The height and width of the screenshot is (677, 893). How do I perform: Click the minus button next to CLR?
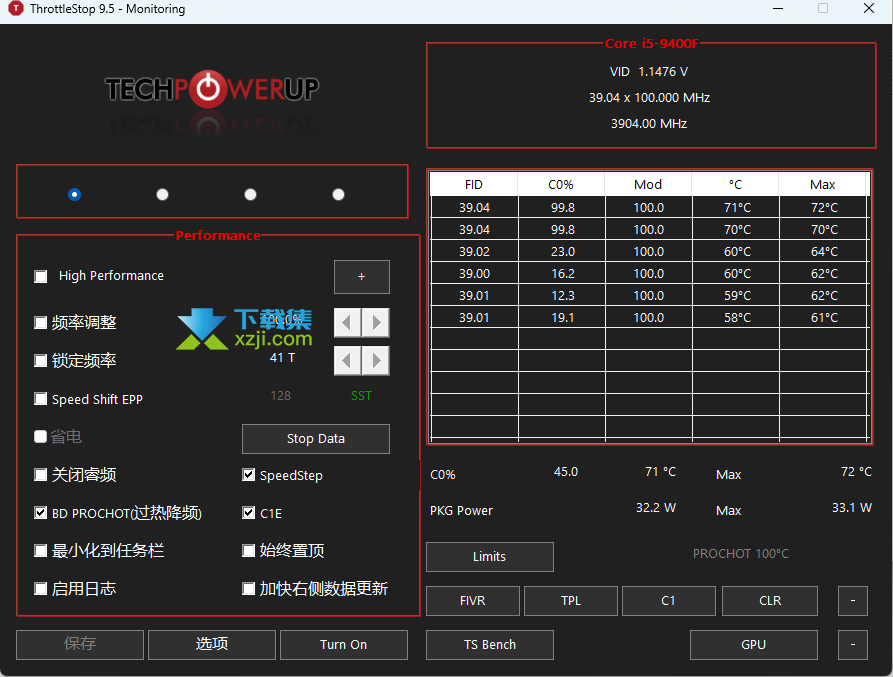(853, 601)
